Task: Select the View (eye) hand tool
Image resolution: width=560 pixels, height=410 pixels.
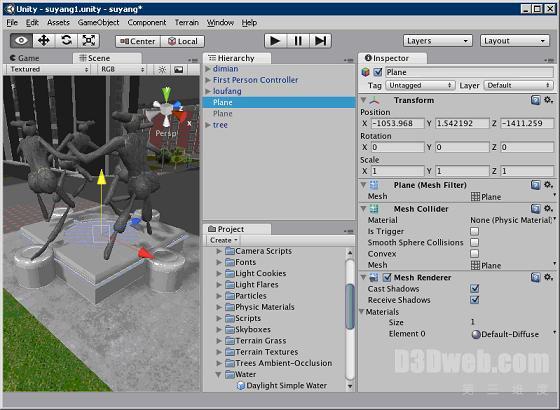Action: click(21, 40)
